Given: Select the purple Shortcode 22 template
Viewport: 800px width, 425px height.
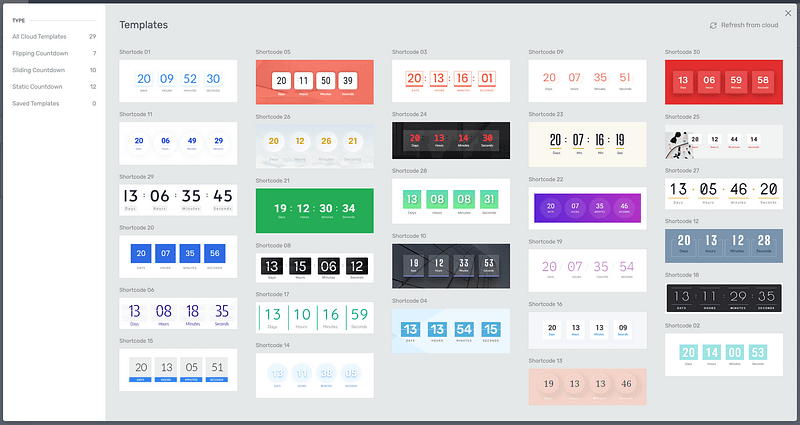Looking at the screenshot, I should 587,209.
